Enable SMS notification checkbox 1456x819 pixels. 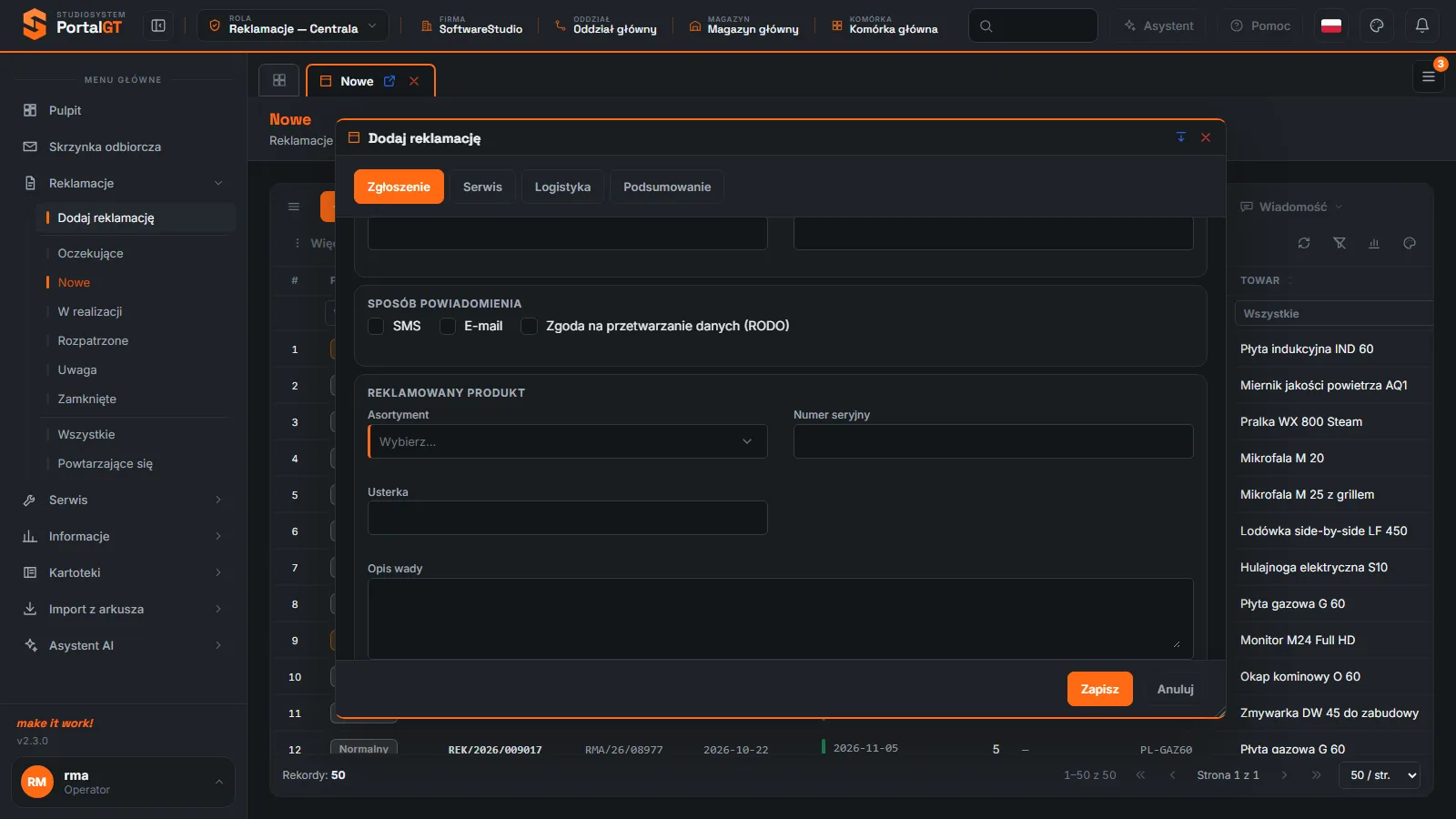[376, 326]
